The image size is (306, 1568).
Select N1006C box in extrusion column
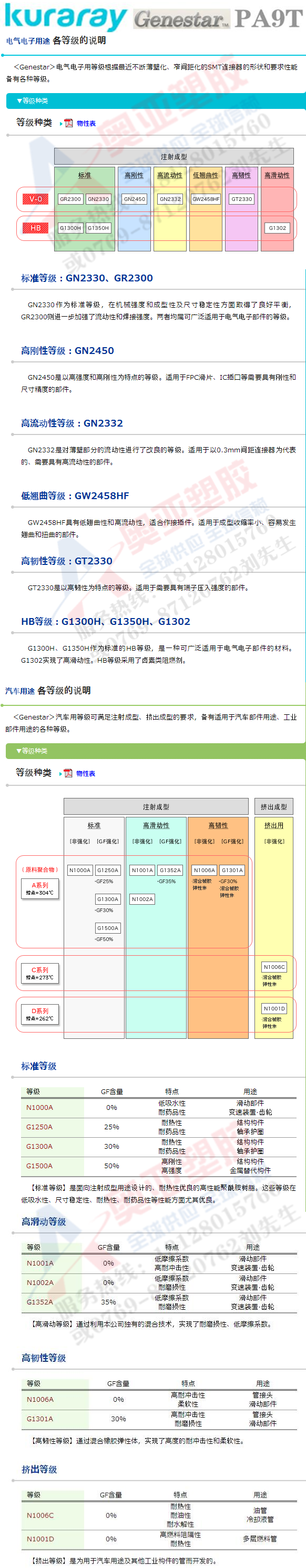[274, 967]
